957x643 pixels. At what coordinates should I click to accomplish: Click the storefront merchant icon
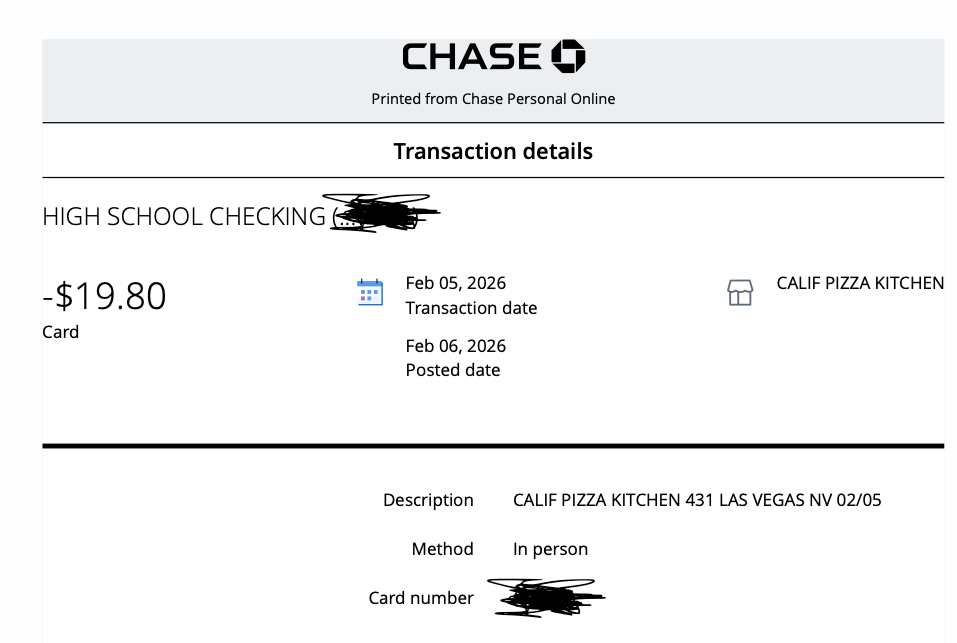[739, 293]
